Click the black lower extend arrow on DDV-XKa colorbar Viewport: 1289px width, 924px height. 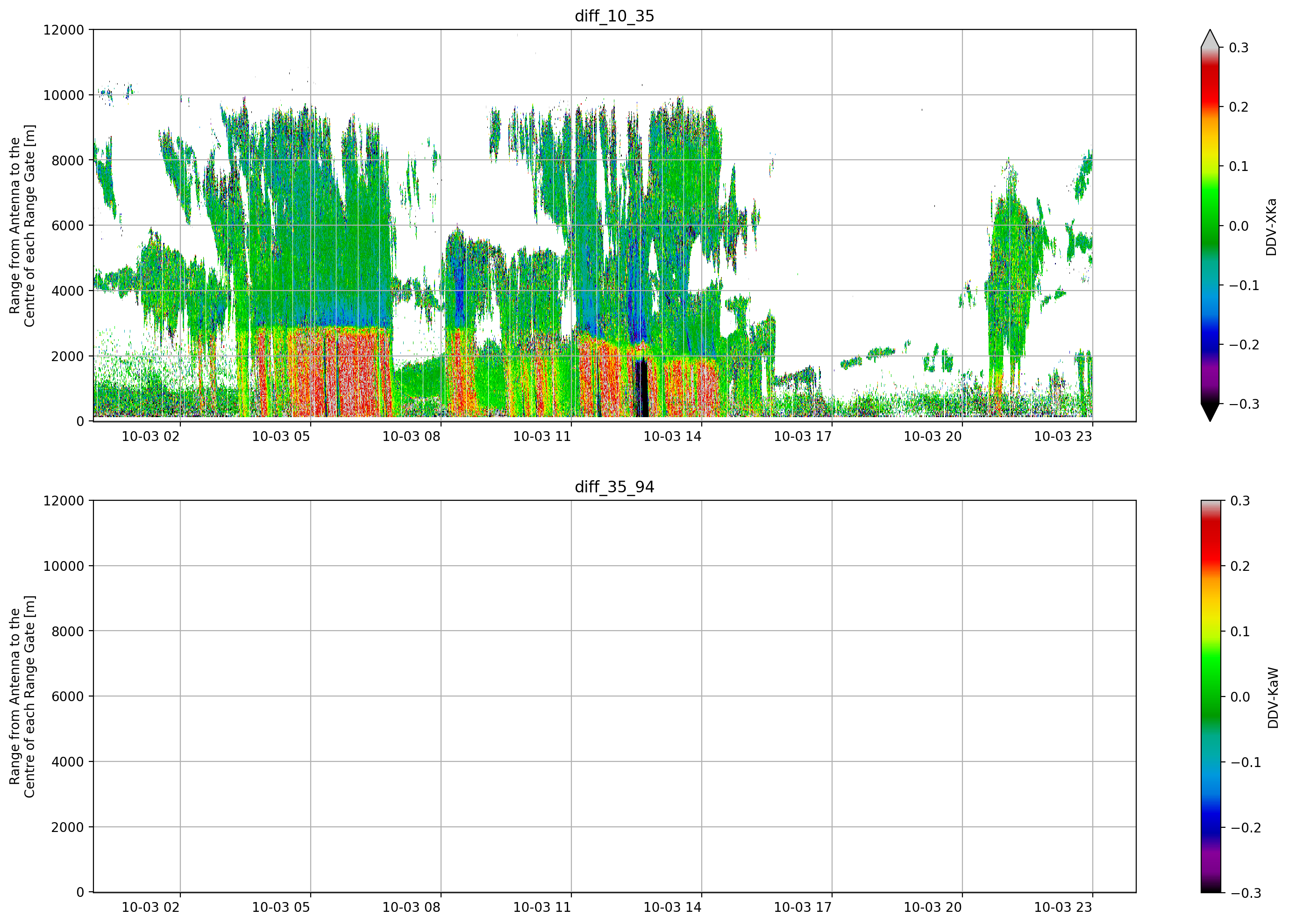click(x=1210, y=412)
